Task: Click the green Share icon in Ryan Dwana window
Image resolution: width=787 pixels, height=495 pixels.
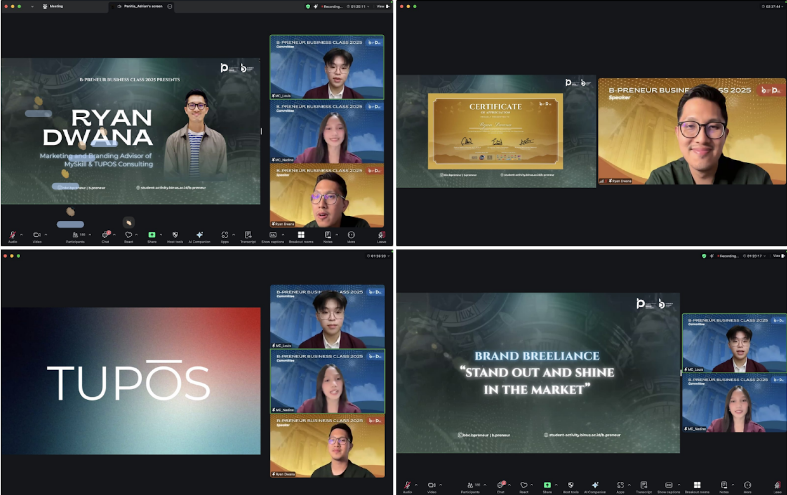Action: tap(152, 234)
